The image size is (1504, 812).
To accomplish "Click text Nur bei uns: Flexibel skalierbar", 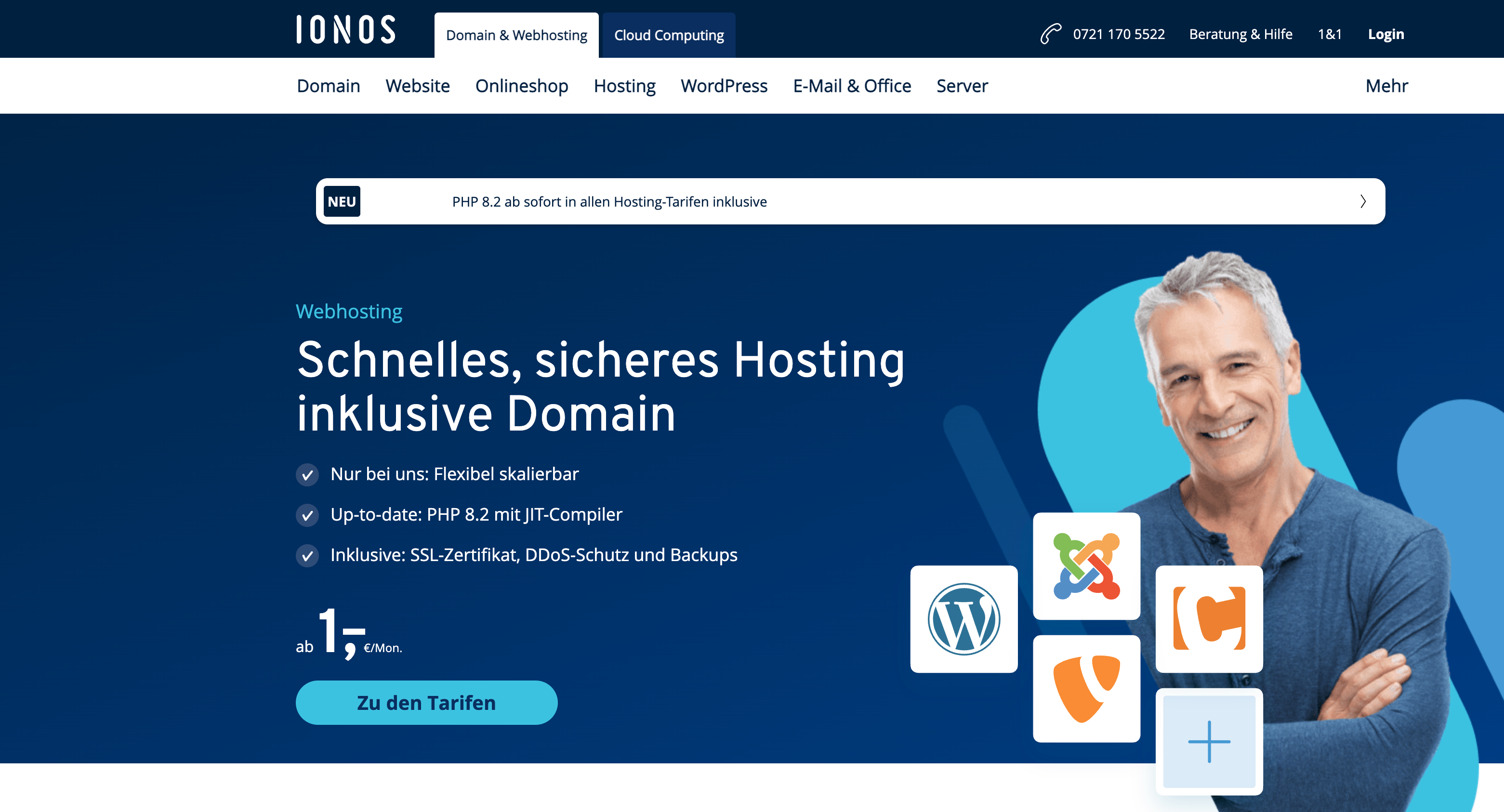I will [454, 474].
